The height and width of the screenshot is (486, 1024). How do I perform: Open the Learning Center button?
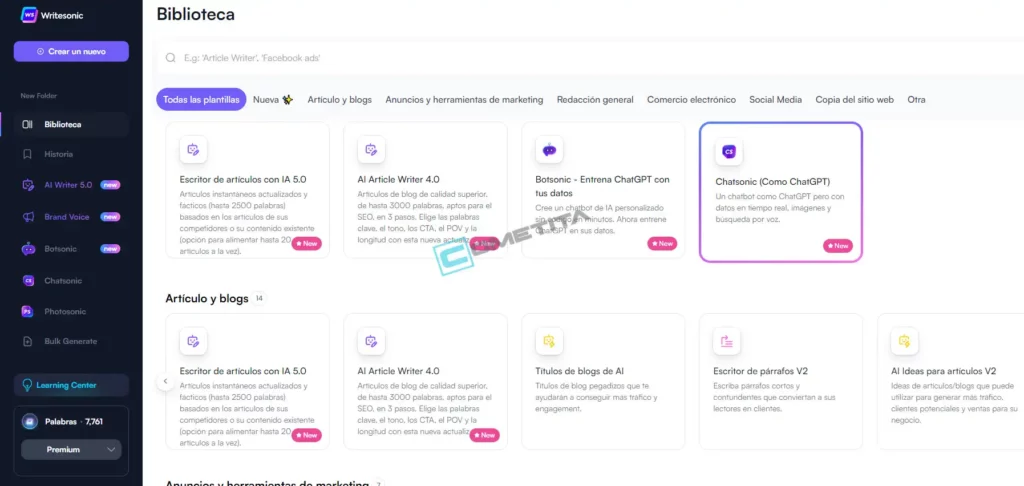tap(71, 385)
